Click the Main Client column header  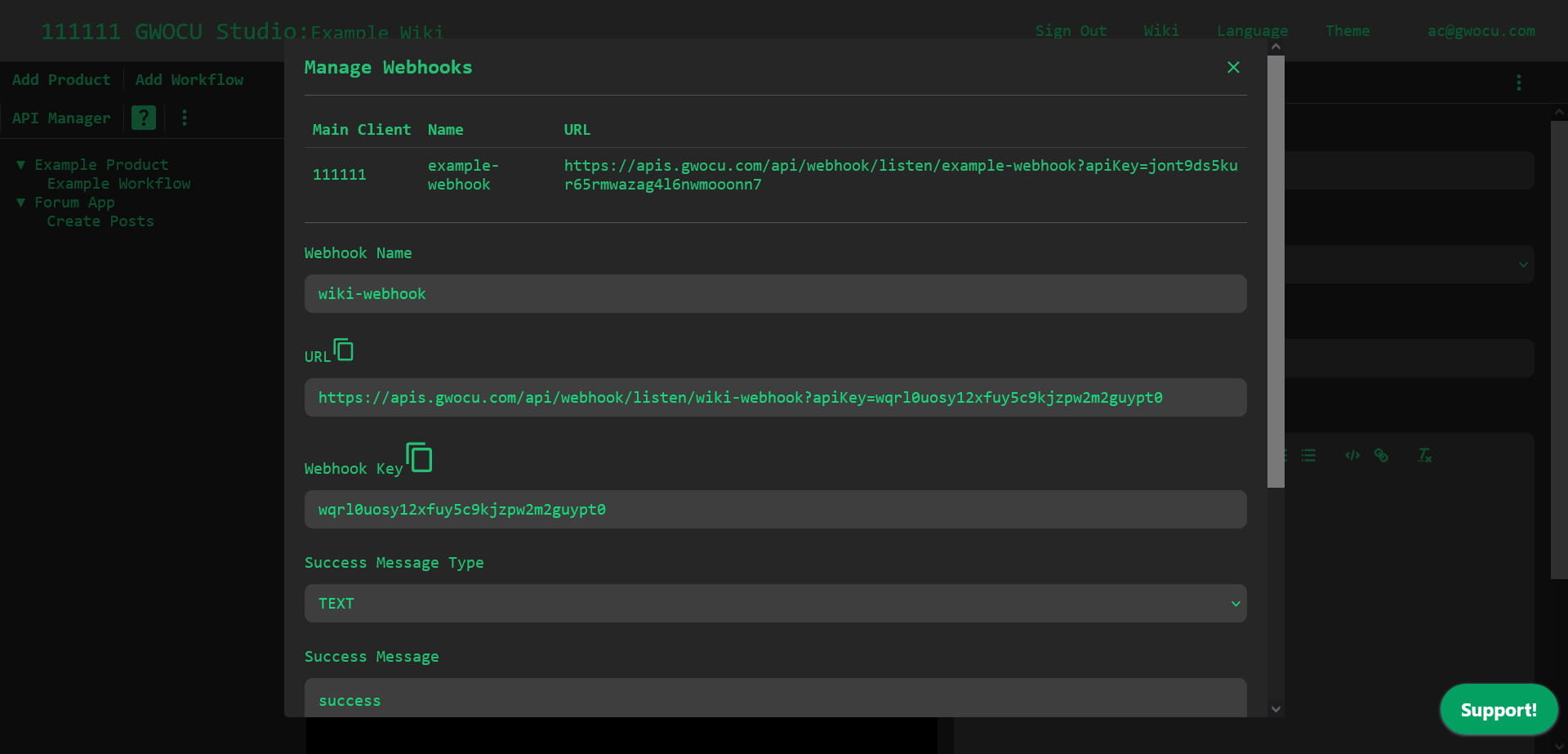362,130
